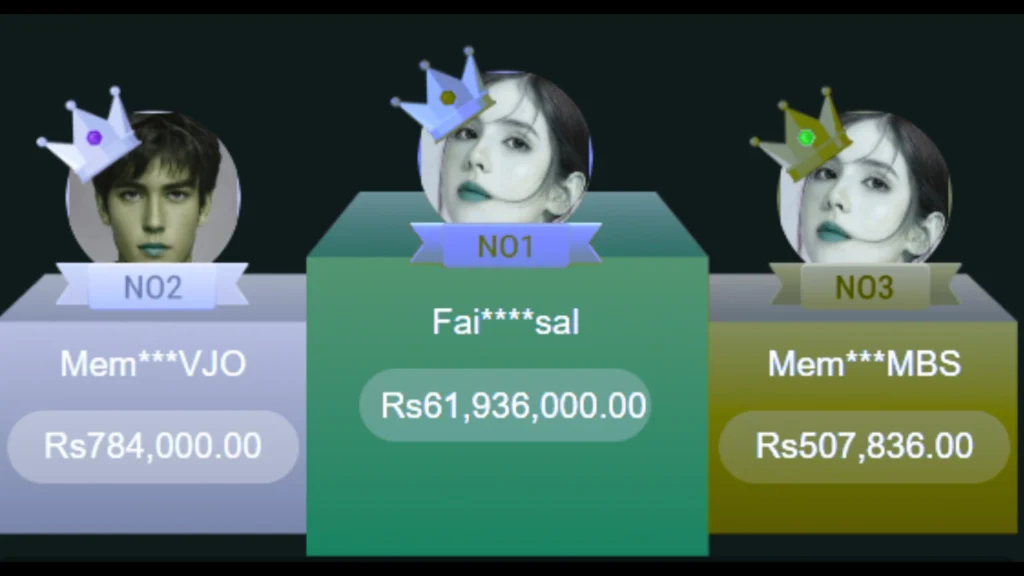
Task: Click the Mem***MBS username
Action: 864,364
